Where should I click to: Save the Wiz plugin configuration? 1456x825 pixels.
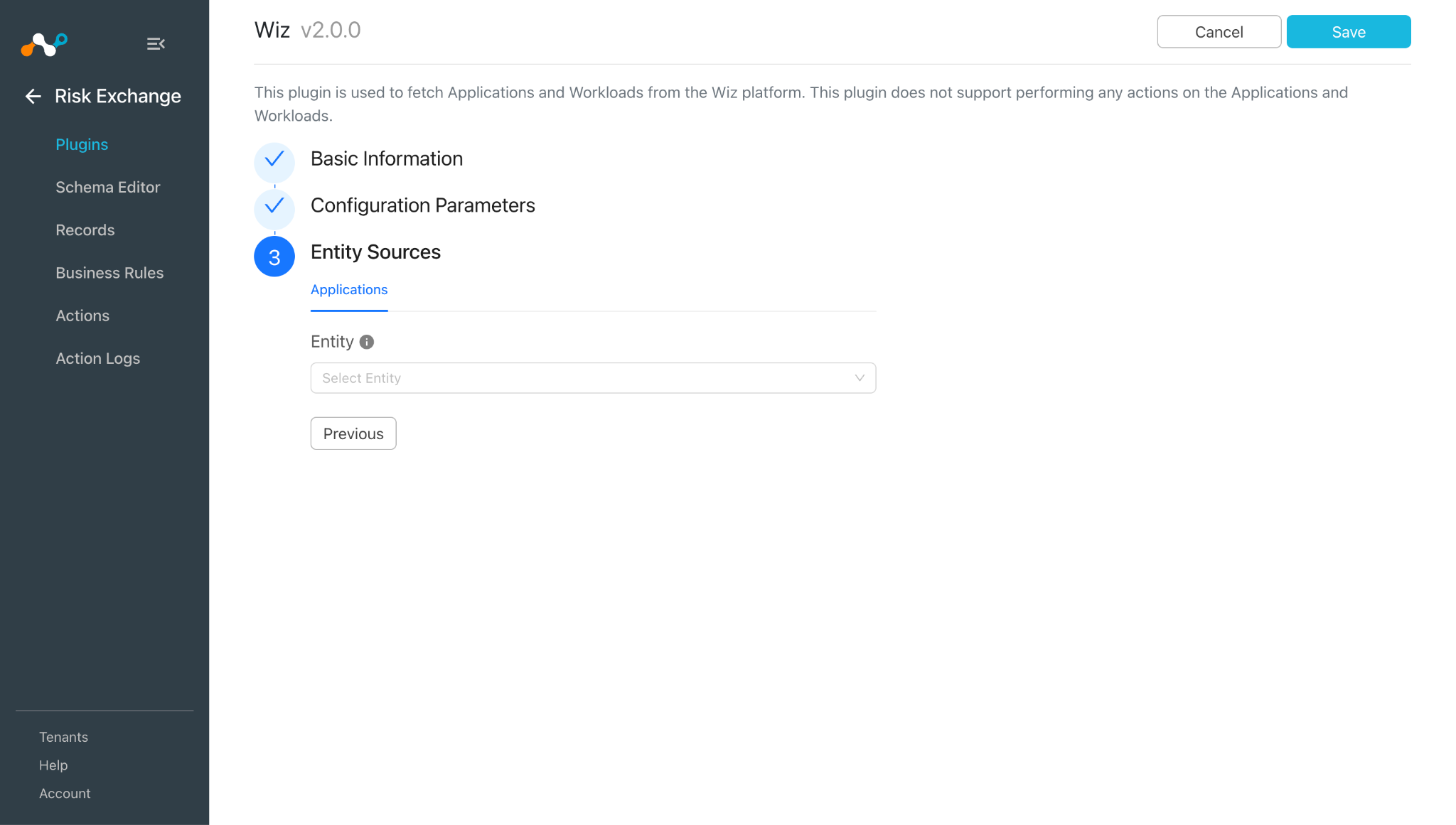point(1349,32)
